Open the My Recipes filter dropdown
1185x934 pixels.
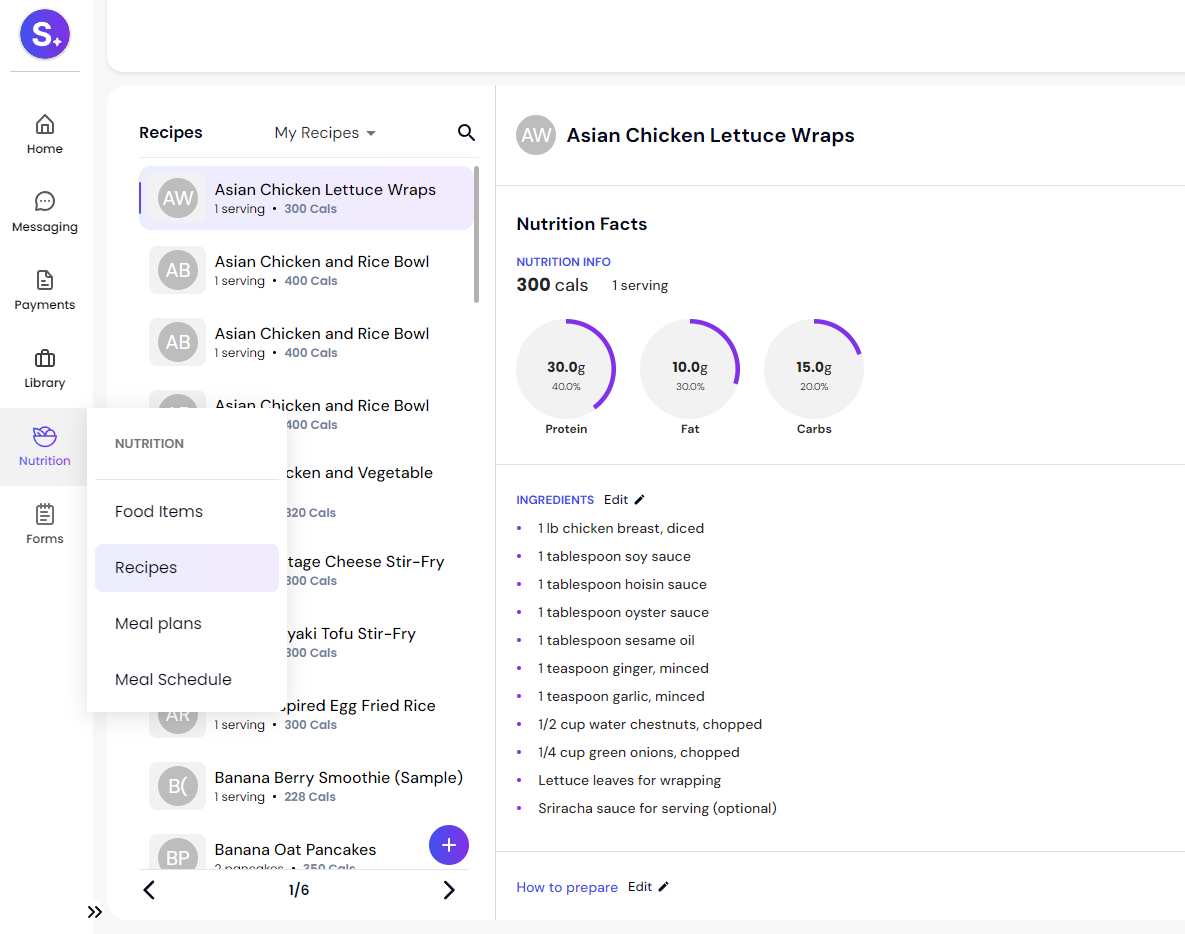click(324, 132)
